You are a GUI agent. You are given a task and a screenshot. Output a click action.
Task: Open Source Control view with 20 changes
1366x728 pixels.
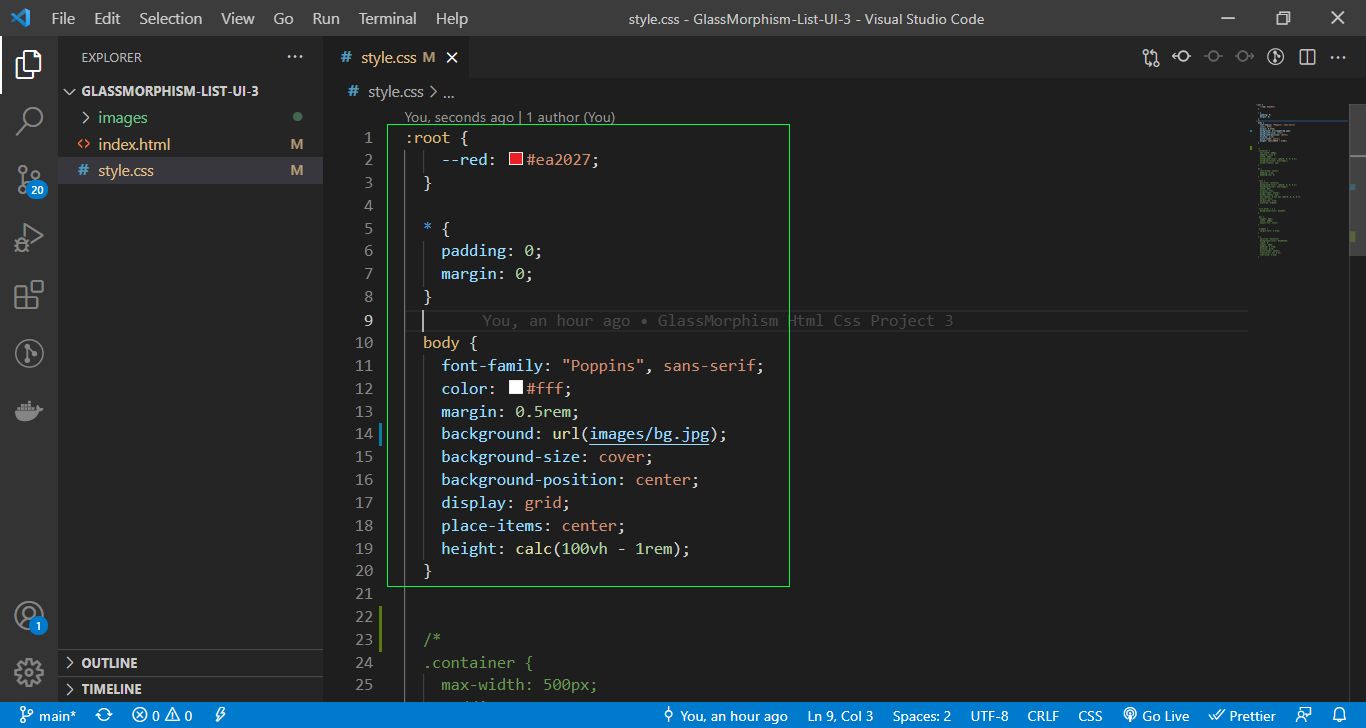pos(29,180)
